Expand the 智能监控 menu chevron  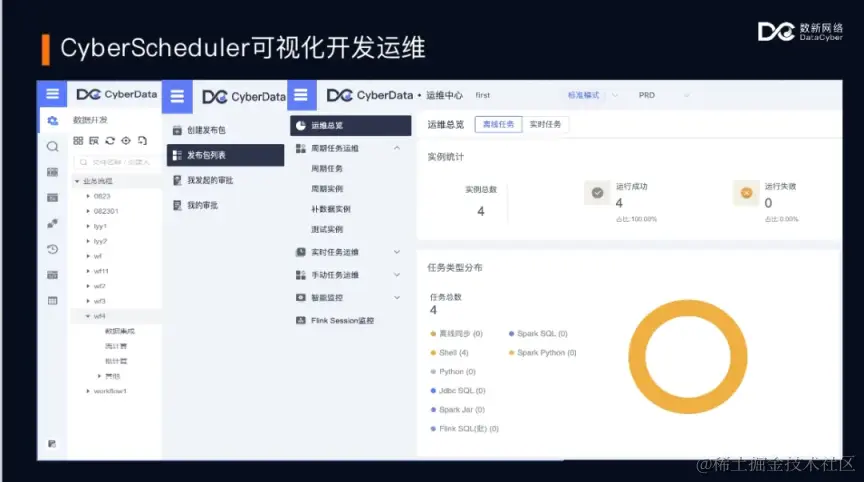(x=397, y=297)
